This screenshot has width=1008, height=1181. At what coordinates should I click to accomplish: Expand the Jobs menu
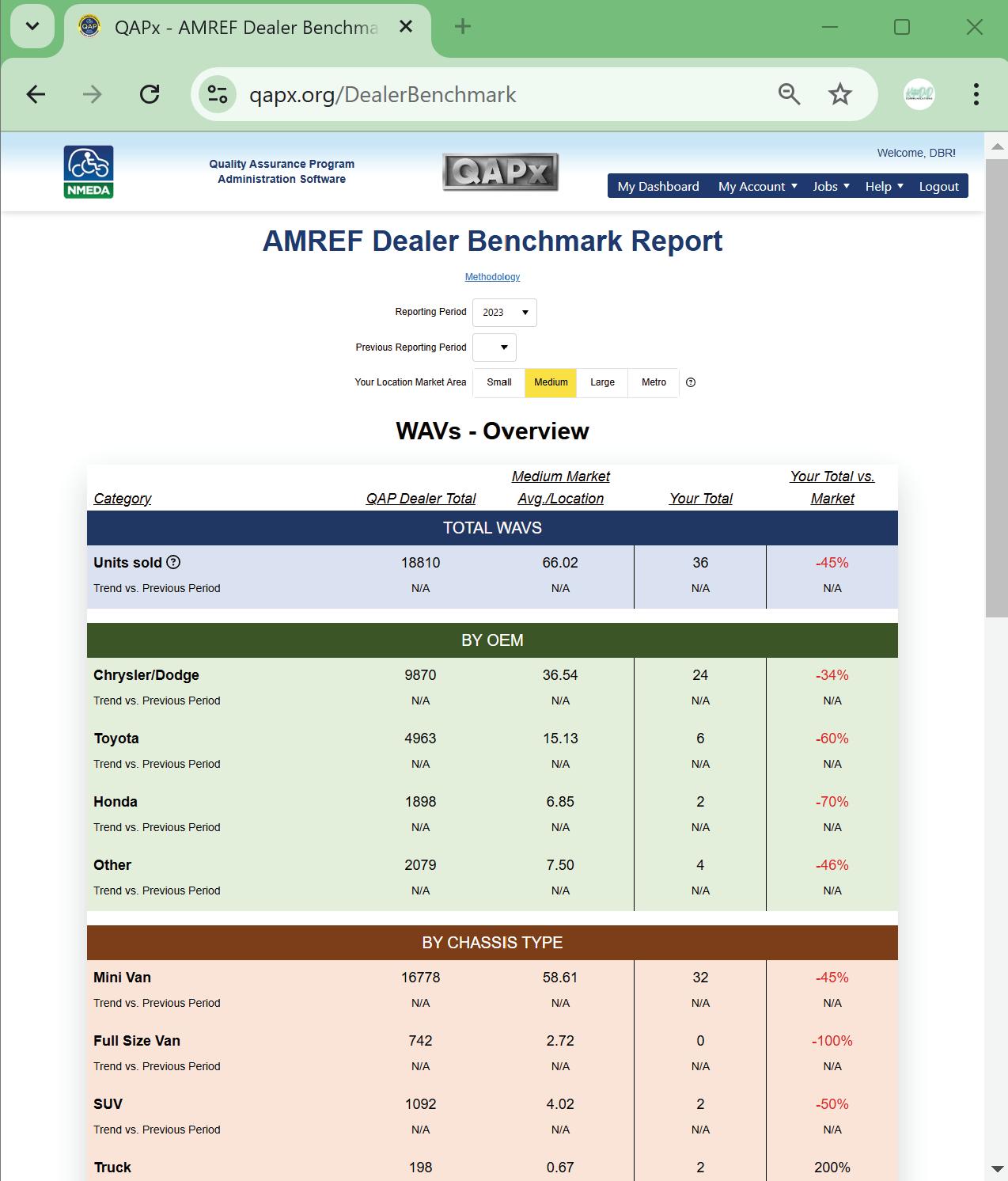pyautogui.click(x=831, y=186)
